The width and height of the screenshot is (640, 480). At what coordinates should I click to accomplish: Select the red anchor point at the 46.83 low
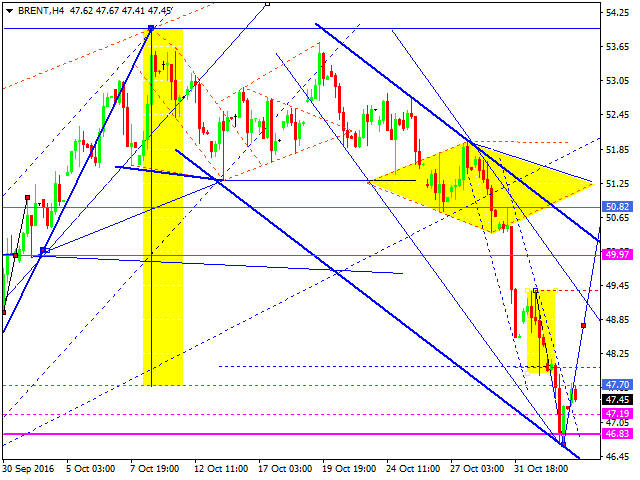[x=563, y=444]
